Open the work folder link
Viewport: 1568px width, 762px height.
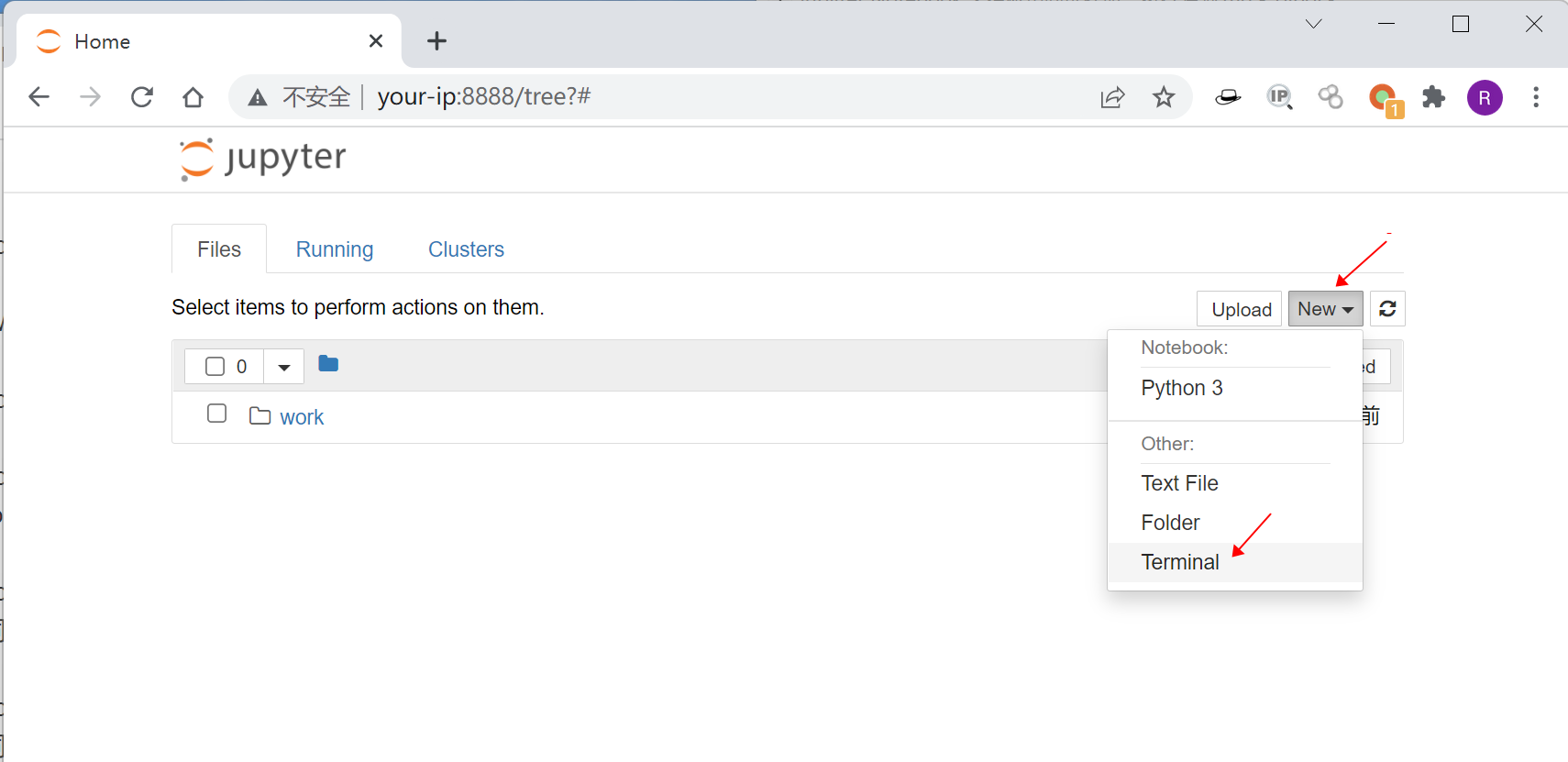(302, 417)
